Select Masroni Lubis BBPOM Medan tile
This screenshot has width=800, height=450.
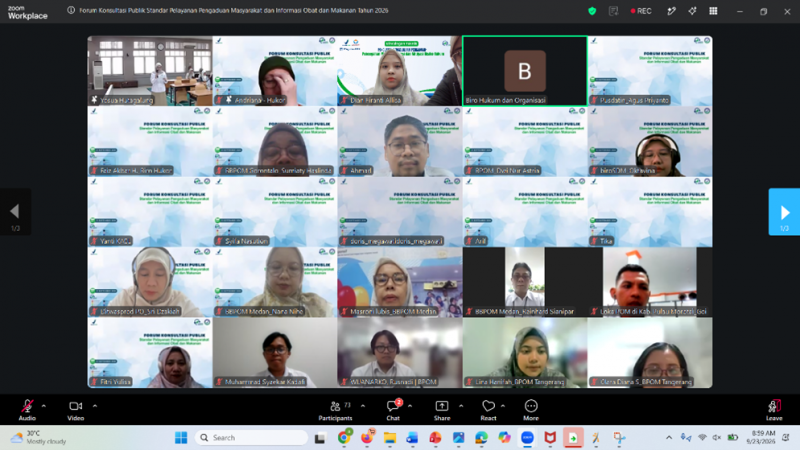[400, 282]
